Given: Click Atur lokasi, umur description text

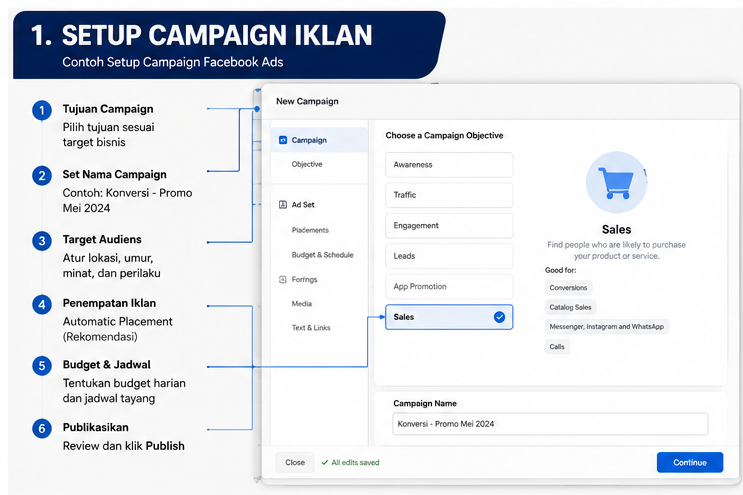Looking at the screenshot, I should click(x=111, y=265).
